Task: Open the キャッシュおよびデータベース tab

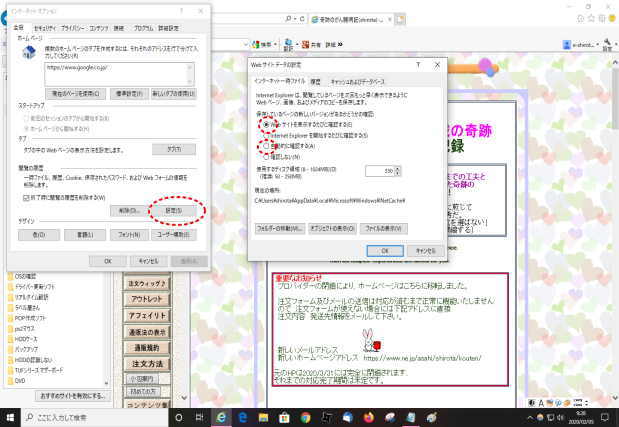Action: (357, 82)
